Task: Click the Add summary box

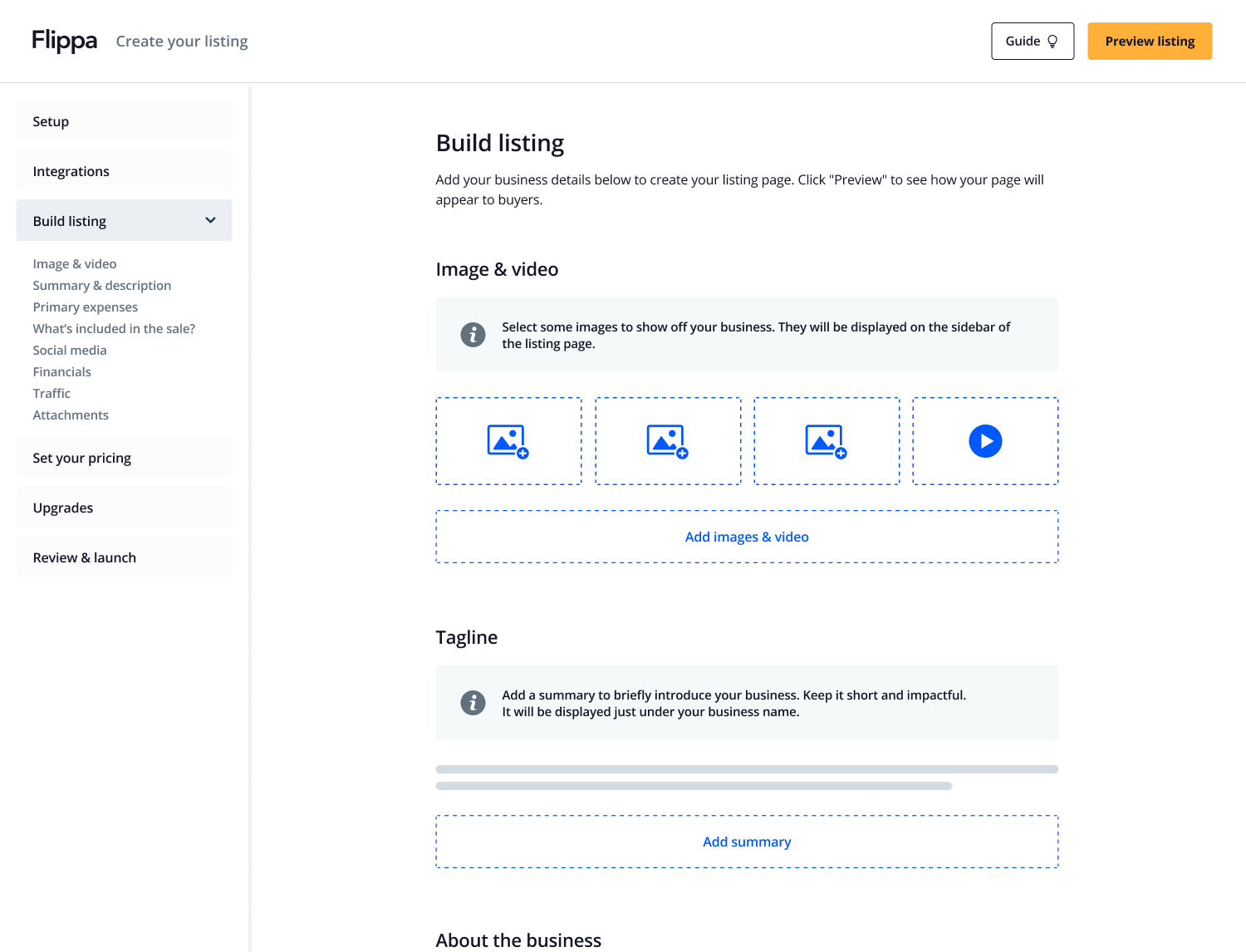Action: pyautogui.click(x=747, y=842)
